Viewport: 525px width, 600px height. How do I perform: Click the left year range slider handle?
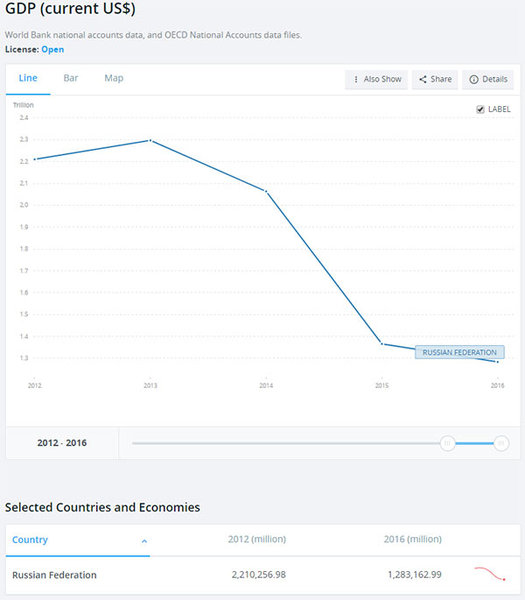point(447,443)
